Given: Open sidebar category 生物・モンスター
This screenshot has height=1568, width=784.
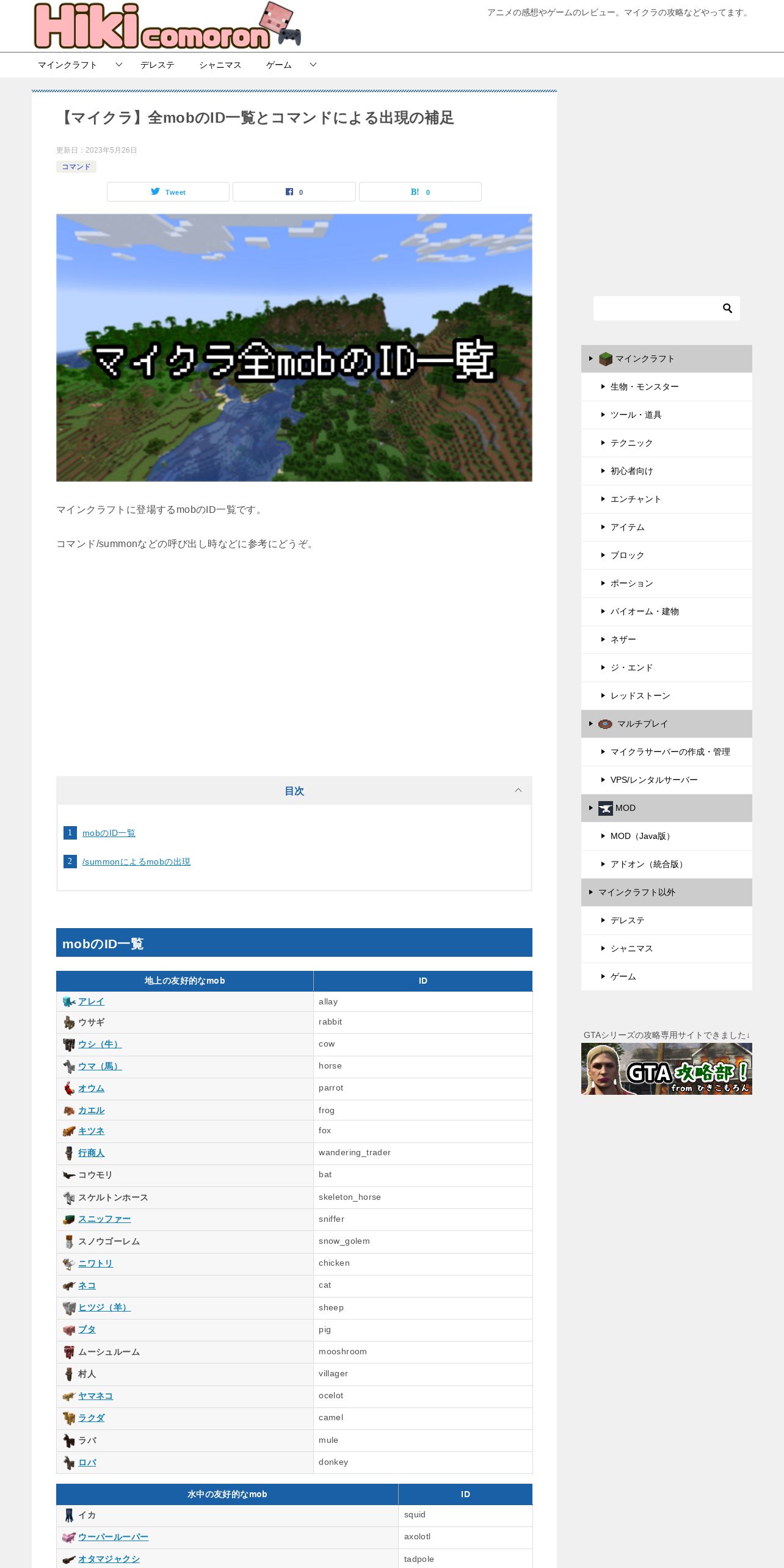Looking at the screenshot, I should pyautogui.click(x=667, y=387).
